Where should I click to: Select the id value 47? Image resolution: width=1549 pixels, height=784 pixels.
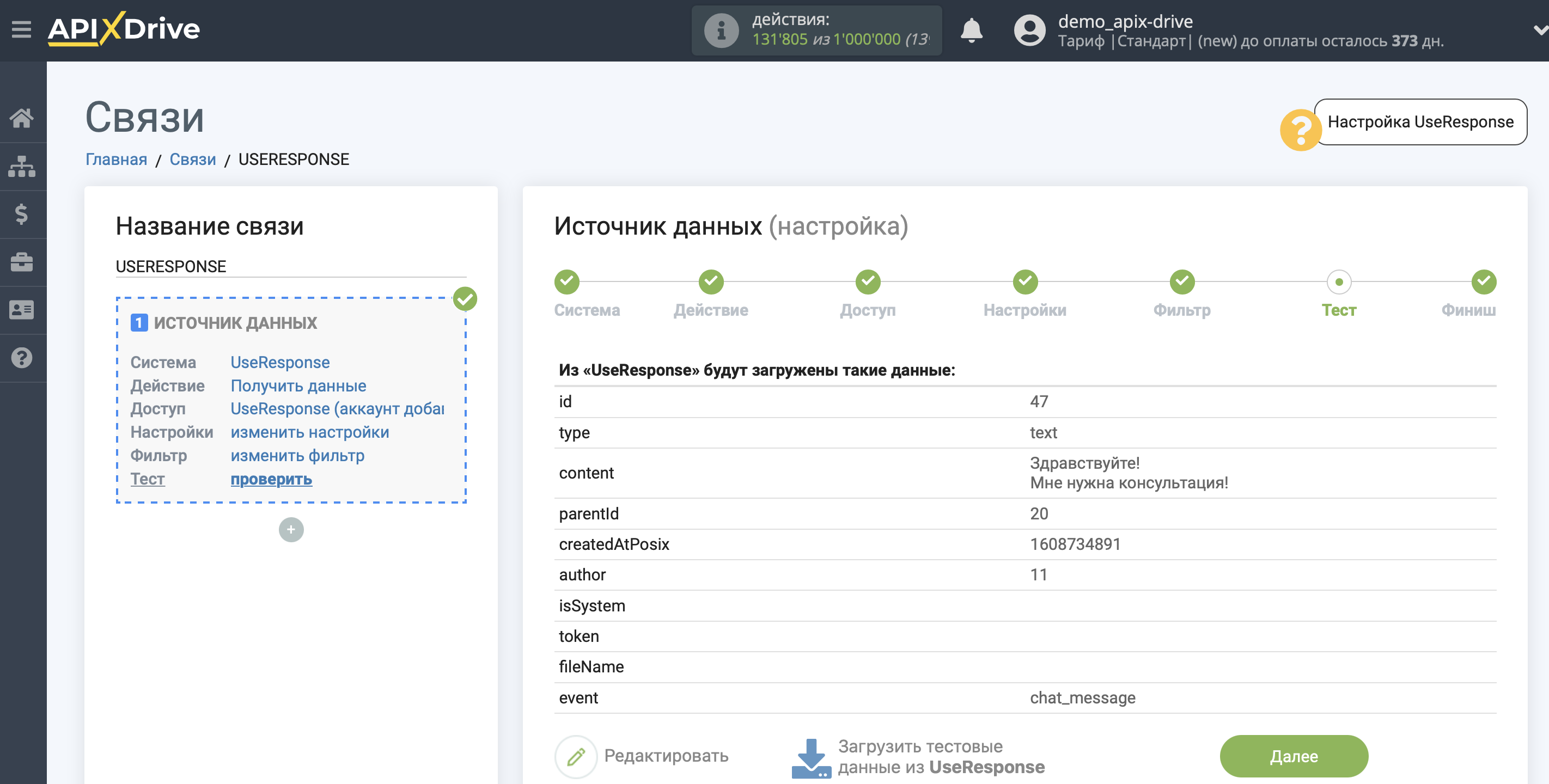1039,402
